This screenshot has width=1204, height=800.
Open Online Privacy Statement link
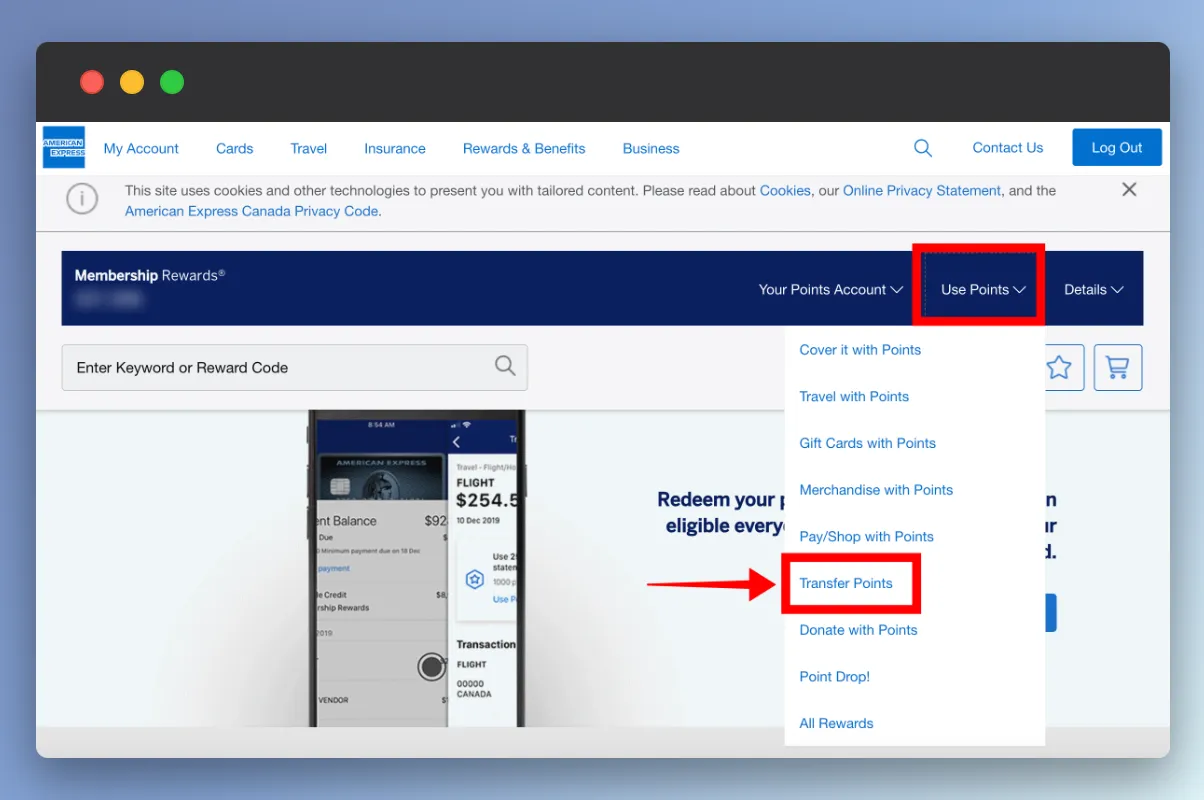pos(922,190)
